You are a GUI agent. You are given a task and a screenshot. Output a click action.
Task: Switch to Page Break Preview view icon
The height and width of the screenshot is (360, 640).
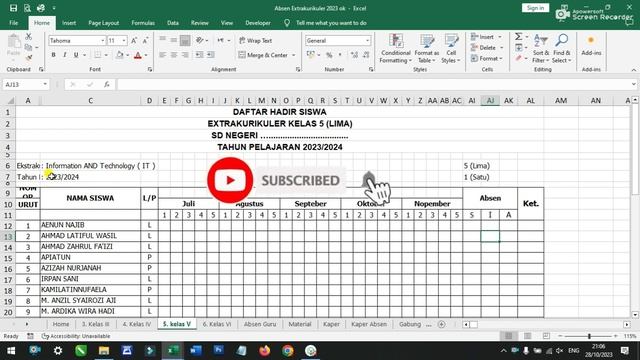(547, 336)
